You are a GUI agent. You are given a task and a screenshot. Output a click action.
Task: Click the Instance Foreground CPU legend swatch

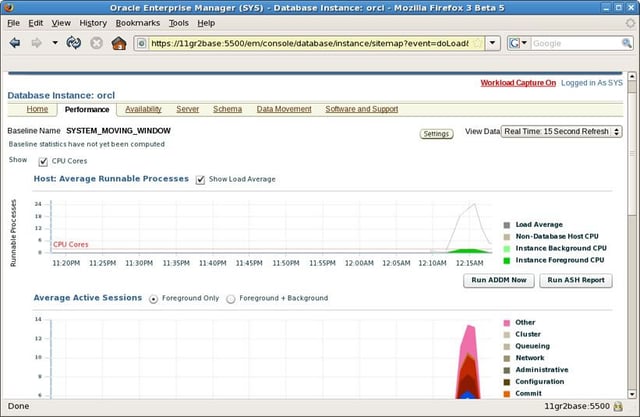coord(507,261)
